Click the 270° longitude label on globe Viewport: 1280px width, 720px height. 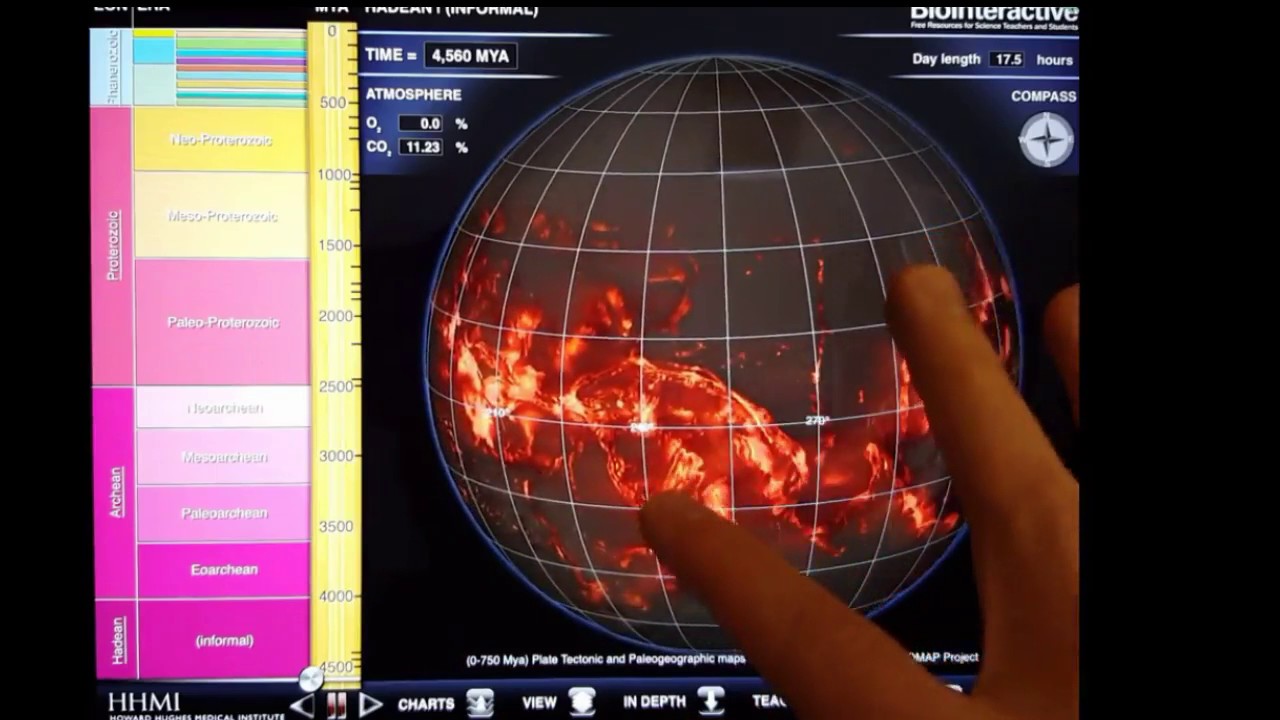point(817,421)
